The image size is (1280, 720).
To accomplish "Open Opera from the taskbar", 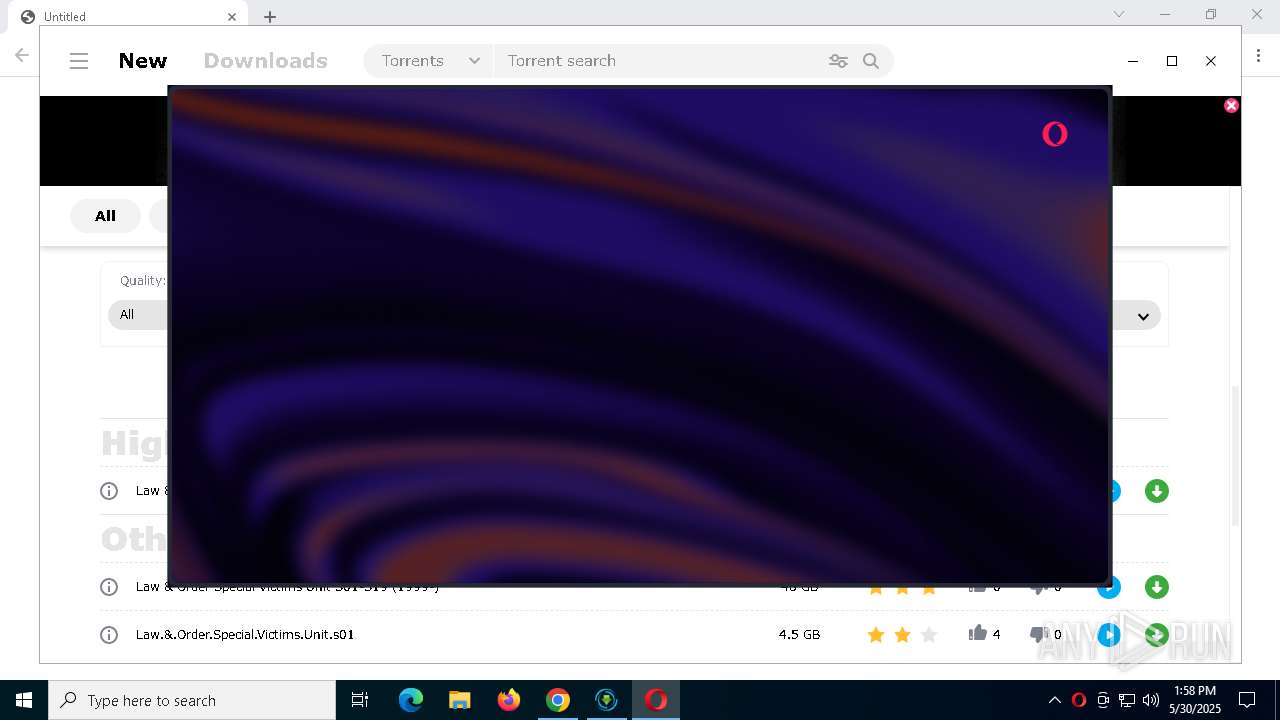I will (656, 700).
